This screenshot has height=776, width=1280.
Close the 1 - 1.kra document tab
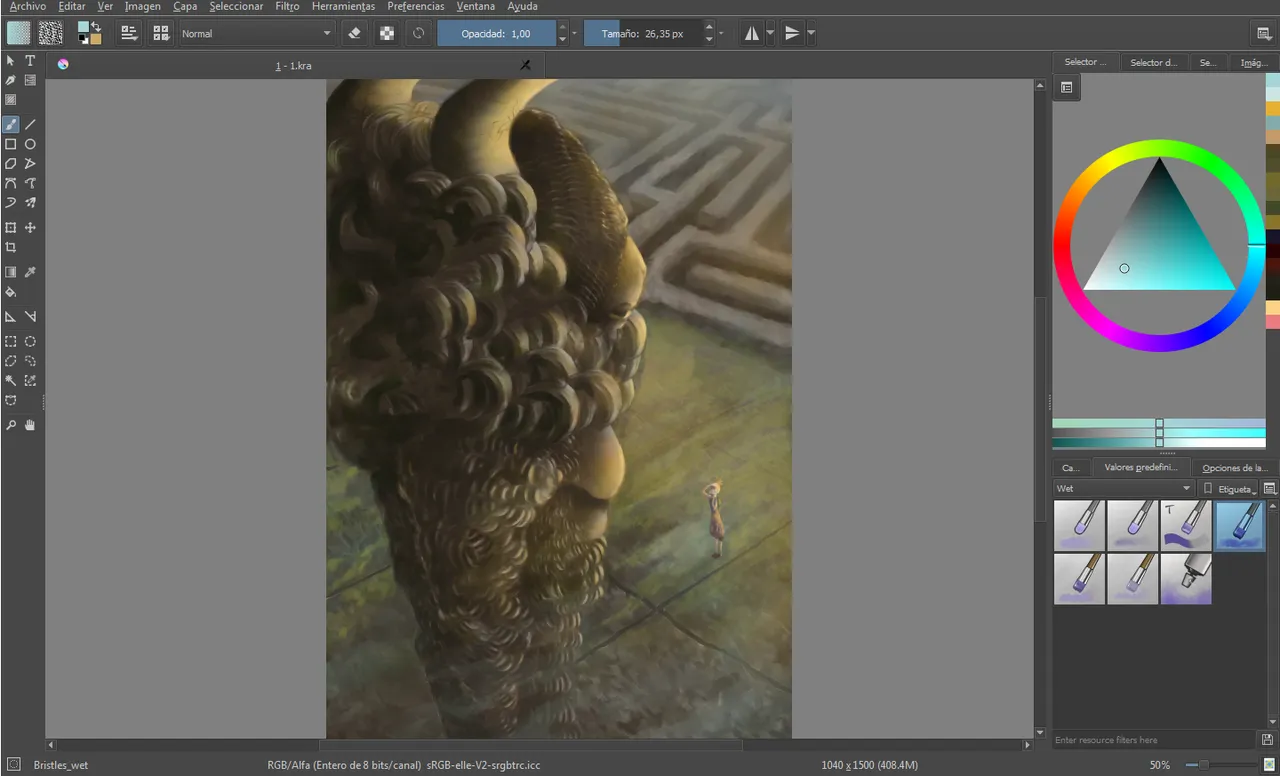tap(526, 65)
